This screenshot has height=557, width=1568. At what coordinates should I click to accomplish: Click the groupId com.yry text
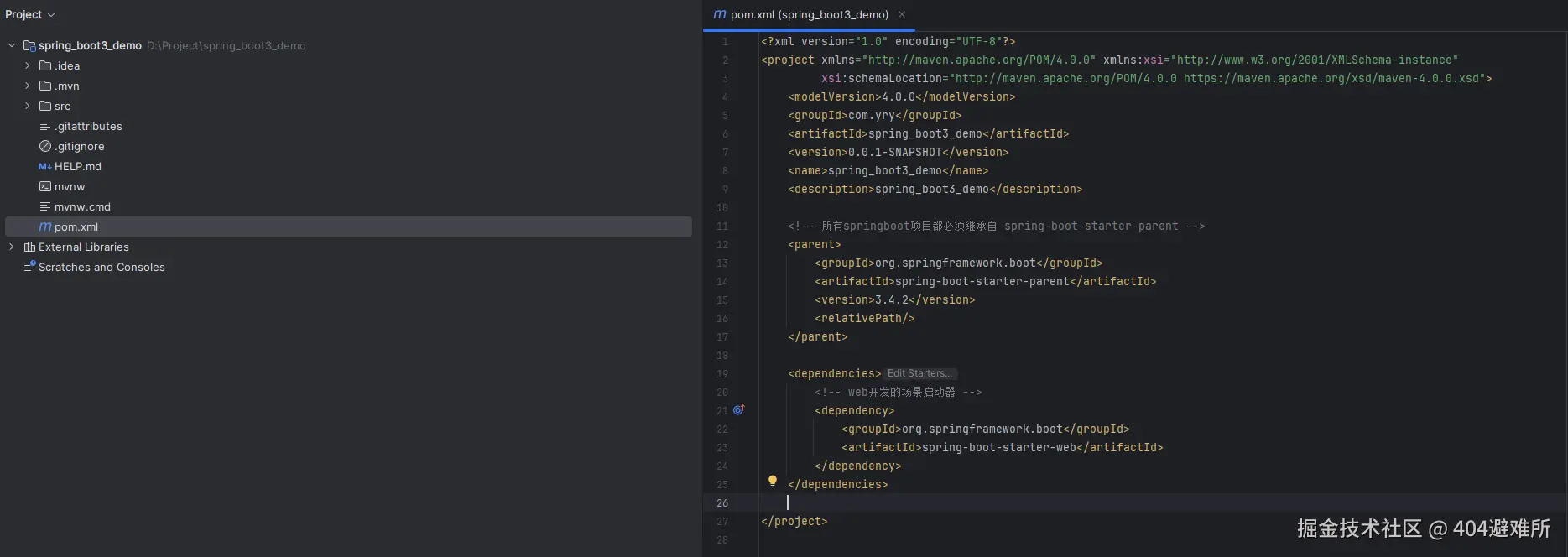coord(872,115)
